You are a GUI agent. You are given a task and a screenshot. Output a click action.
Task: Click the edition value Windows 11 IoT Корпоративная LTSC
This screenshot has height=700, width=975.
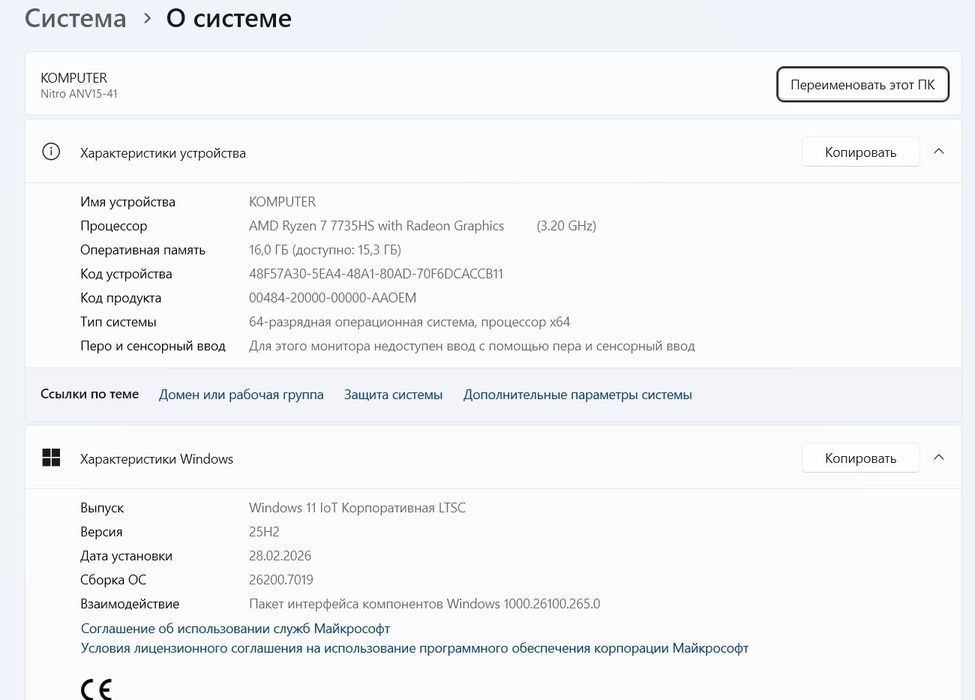point(357,508)
